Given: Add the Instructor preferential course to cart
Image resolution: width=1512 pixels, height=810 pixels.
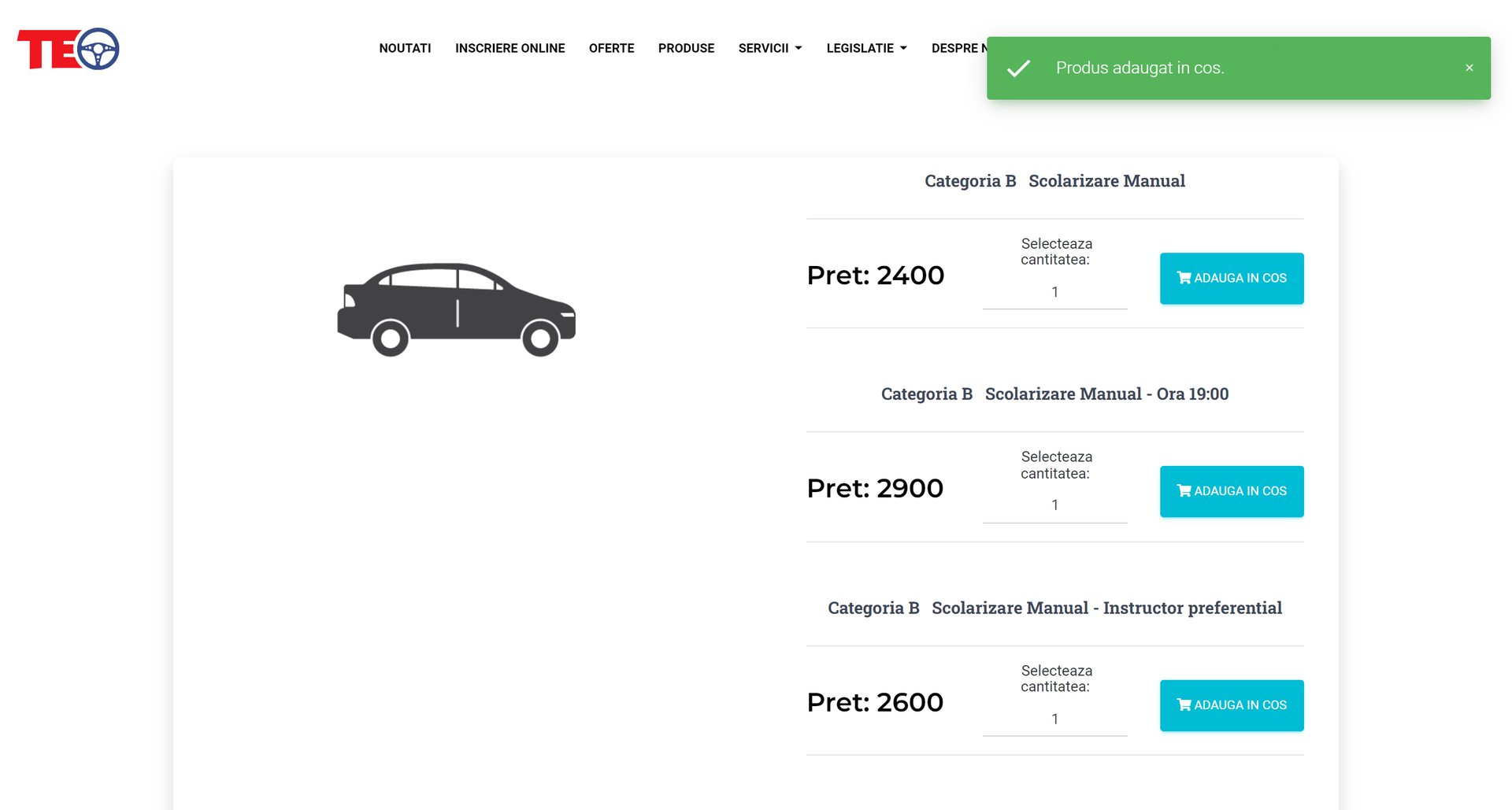Looking at the screenshot, I should [1231, 705].
